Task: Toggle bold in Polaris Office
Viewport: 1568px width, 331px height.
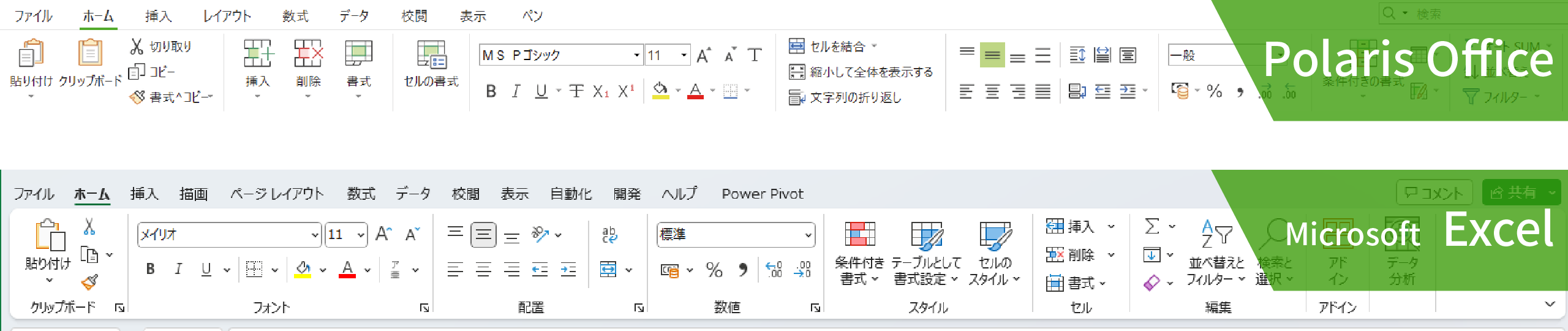Action: point(491,91)
